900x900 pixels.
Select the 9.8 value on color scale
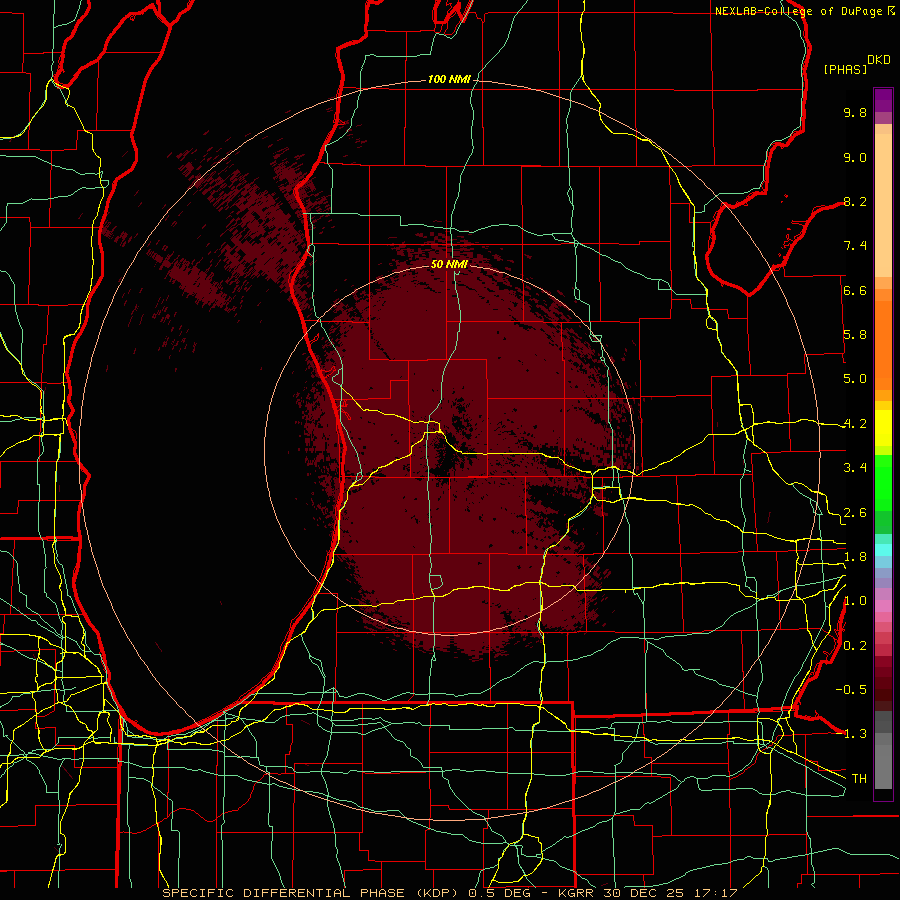pos(855,112)
